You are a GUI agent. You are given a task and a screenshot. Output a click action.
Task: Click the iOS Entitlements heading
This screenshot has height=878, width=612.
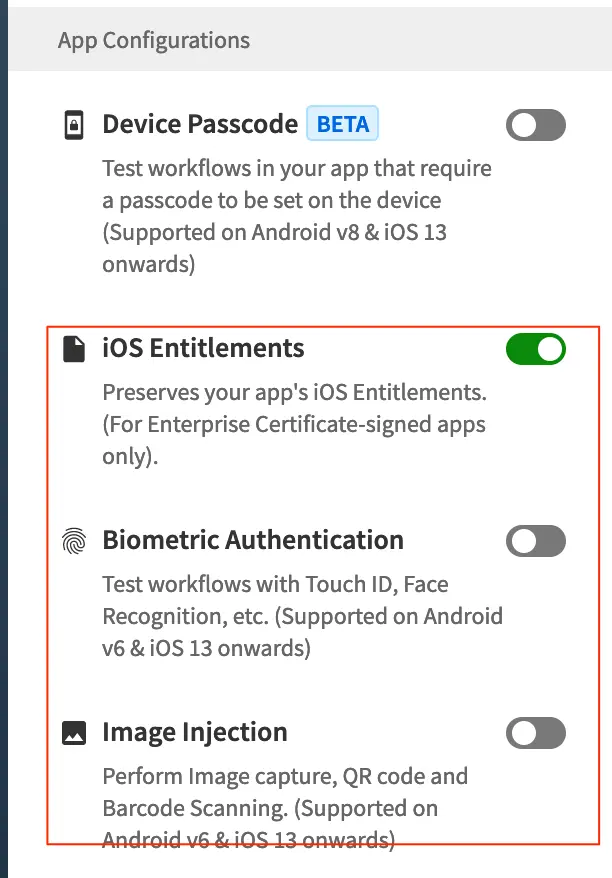pos(203,349)
